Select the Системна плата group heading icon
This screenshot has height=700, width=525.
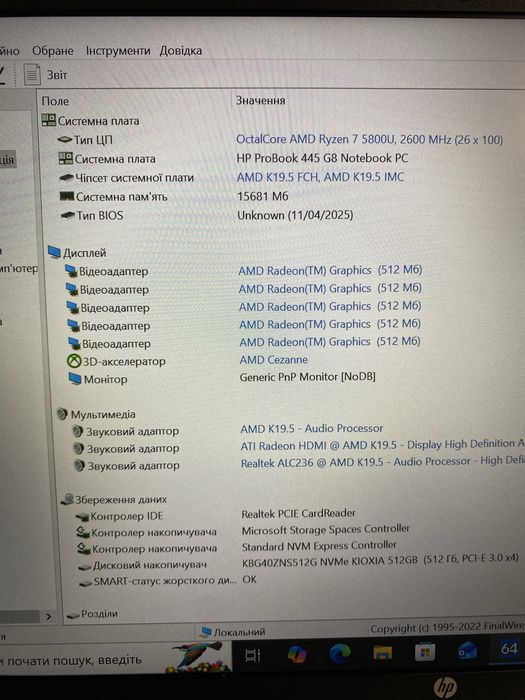pyautogui.click(x=48, y=120)
